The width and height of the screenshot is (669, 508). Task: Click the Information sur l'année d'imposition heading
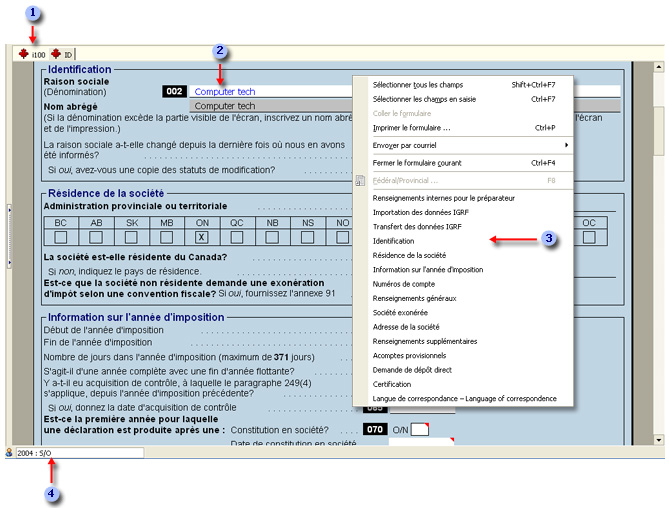tap(136, 317)
